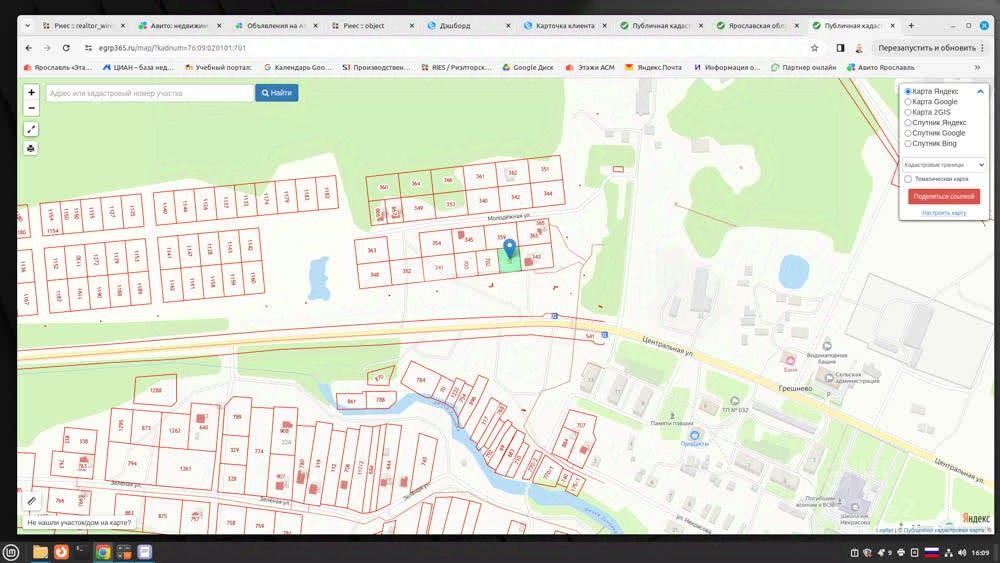
Task: Zoom in the map with plus button
Action: [31, 92]
